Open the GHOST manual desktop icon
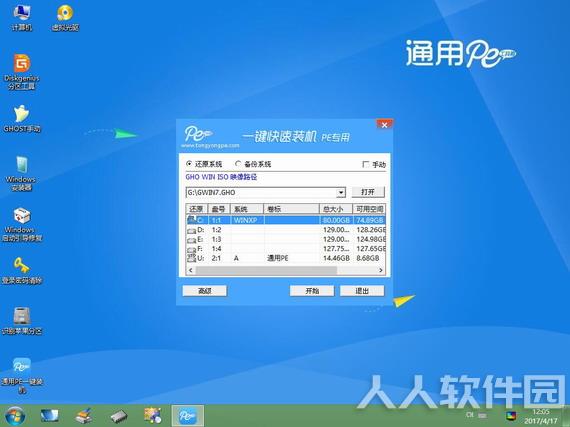The width and height of the screenshot is (570, 427). click(22, 119)
